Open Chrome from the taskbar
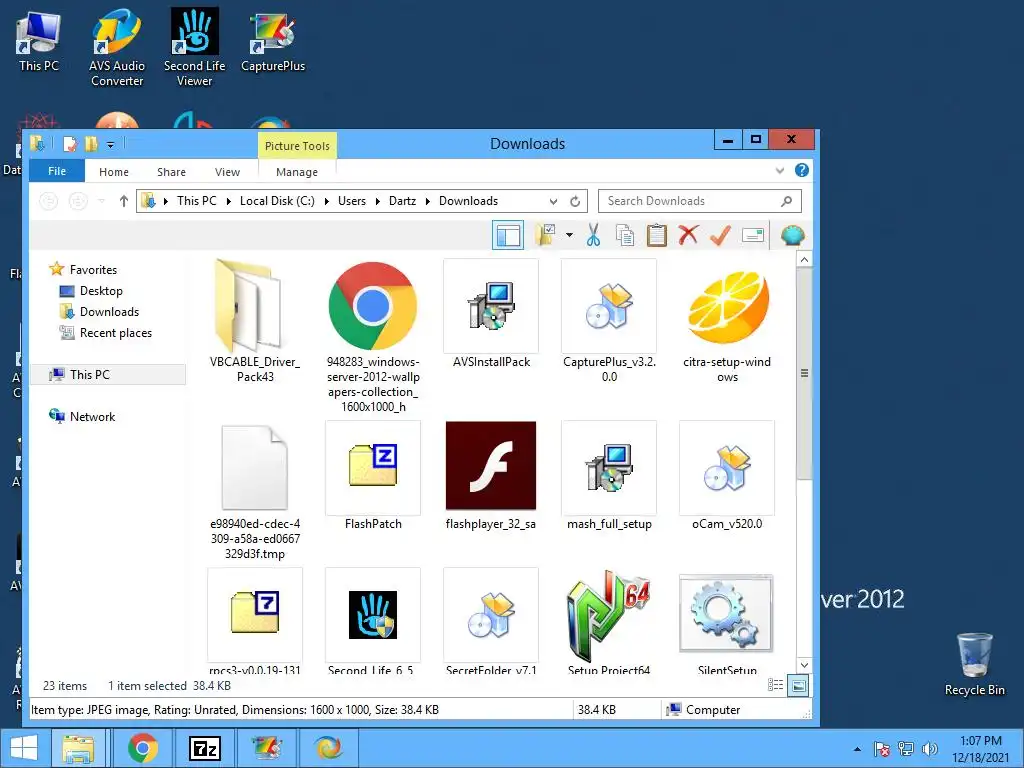The image size is (1024, 768). 143,748
